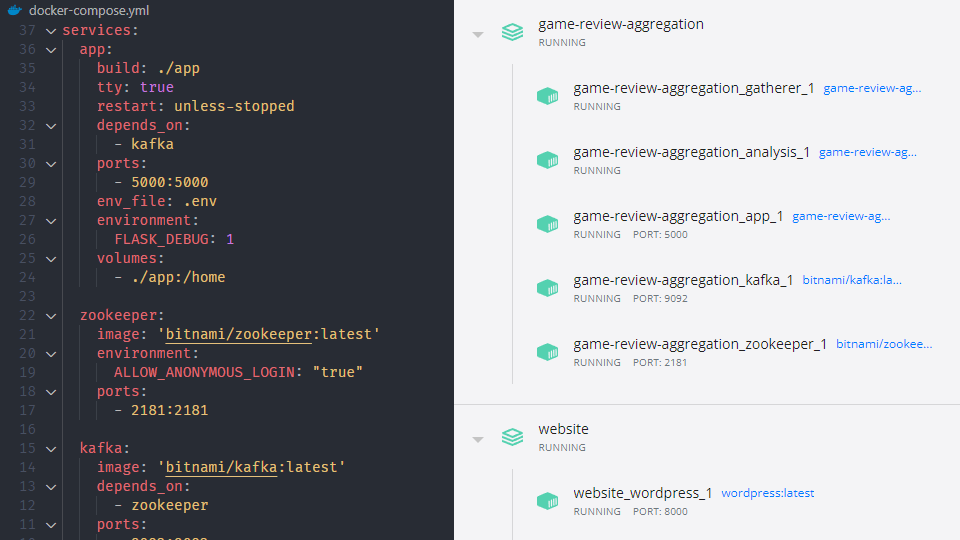Fold the app ports block on line 30
960x540 pixels.
(x=51, y=163)
